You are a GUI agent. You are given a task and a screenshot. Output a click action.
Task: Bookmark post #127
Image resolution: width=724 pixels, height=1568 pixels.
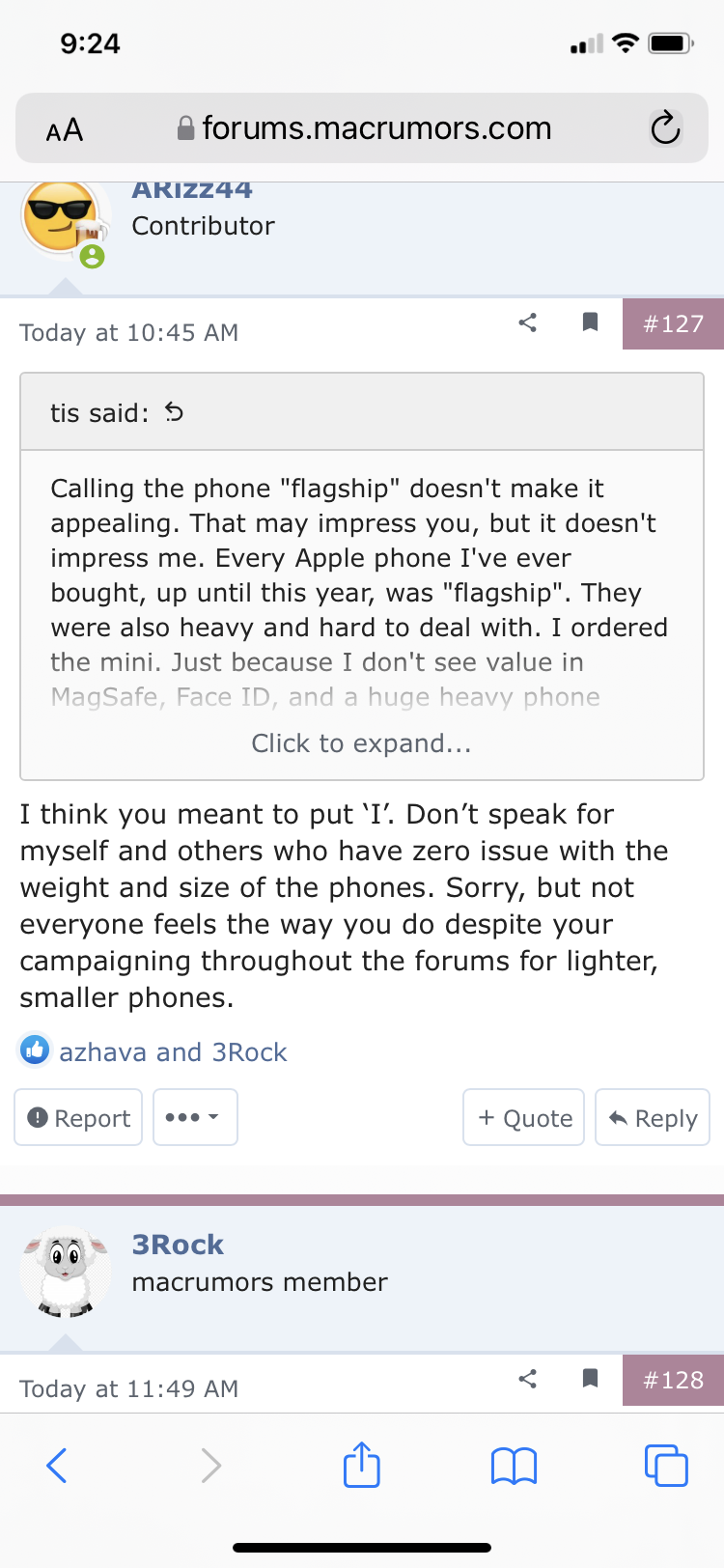pos(590,322)
